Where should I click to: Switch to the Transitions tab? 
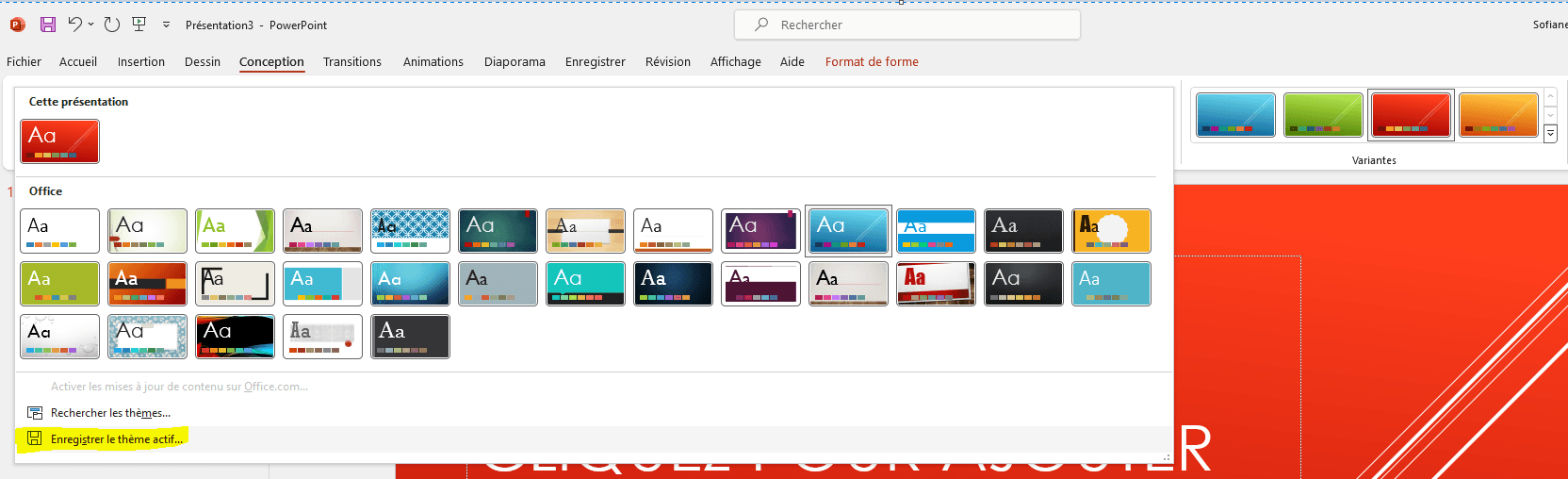[x=351, y=62]
